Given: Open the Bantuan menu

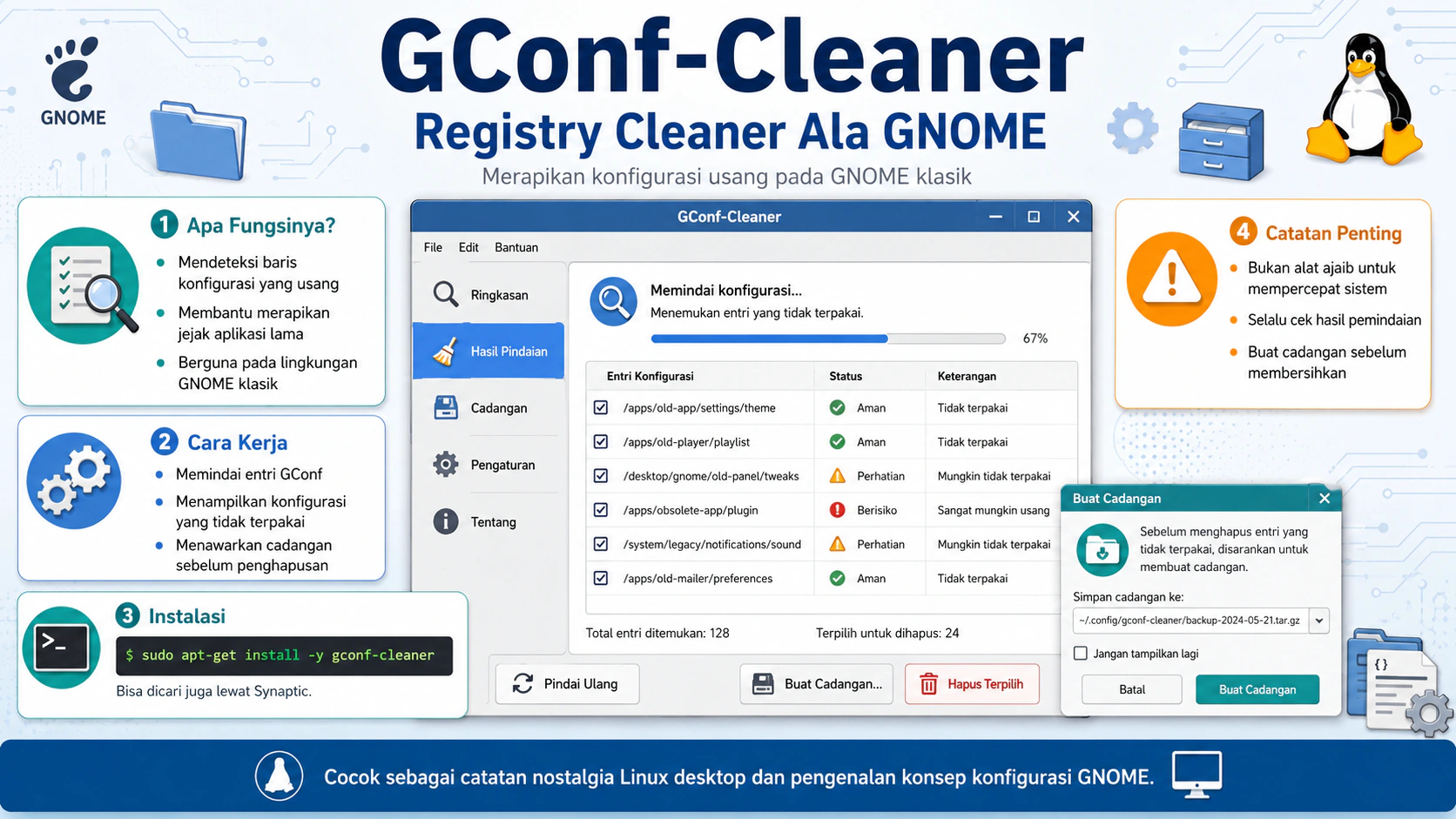Looking at the screenshot, I should pyautogui.click(x=516, y=247).
